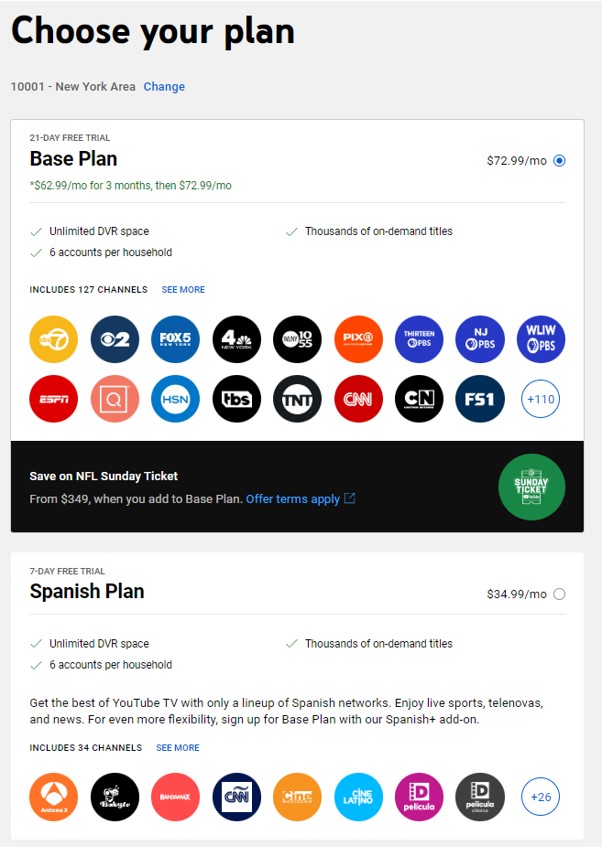Select the Cartoon Network icon

(x=418, y=398)
